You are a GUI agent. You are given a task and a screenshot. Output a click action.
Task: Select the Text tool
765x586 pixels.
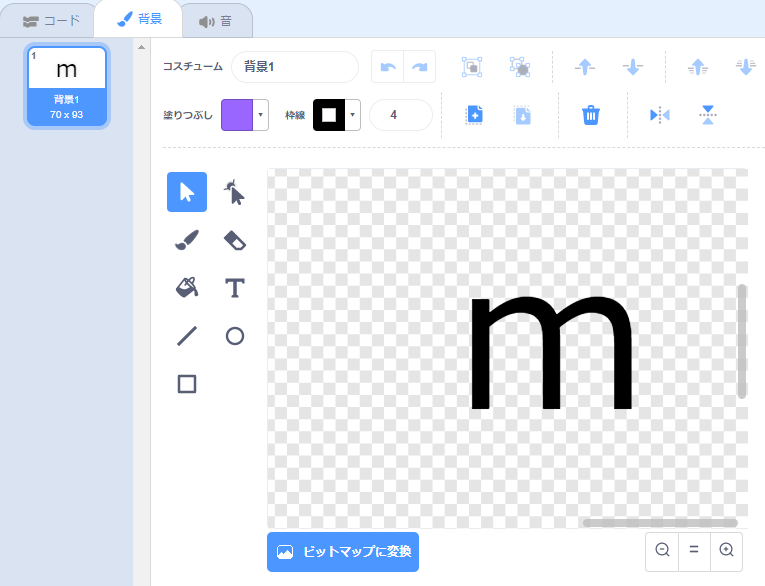click(x=235, y=288)
